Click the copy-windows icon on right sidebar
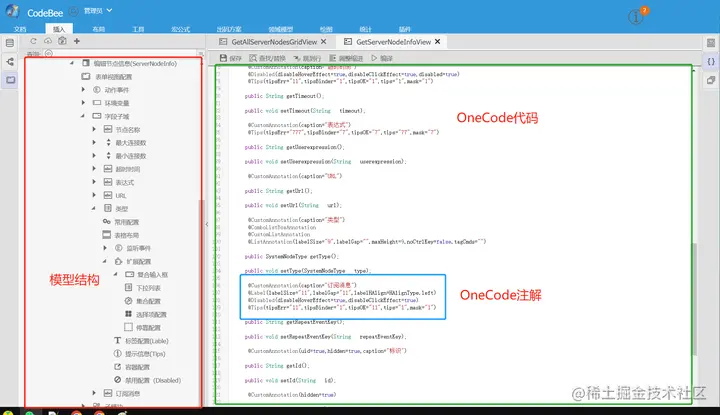This screenshot has width=720, height=415. (711, 80)
